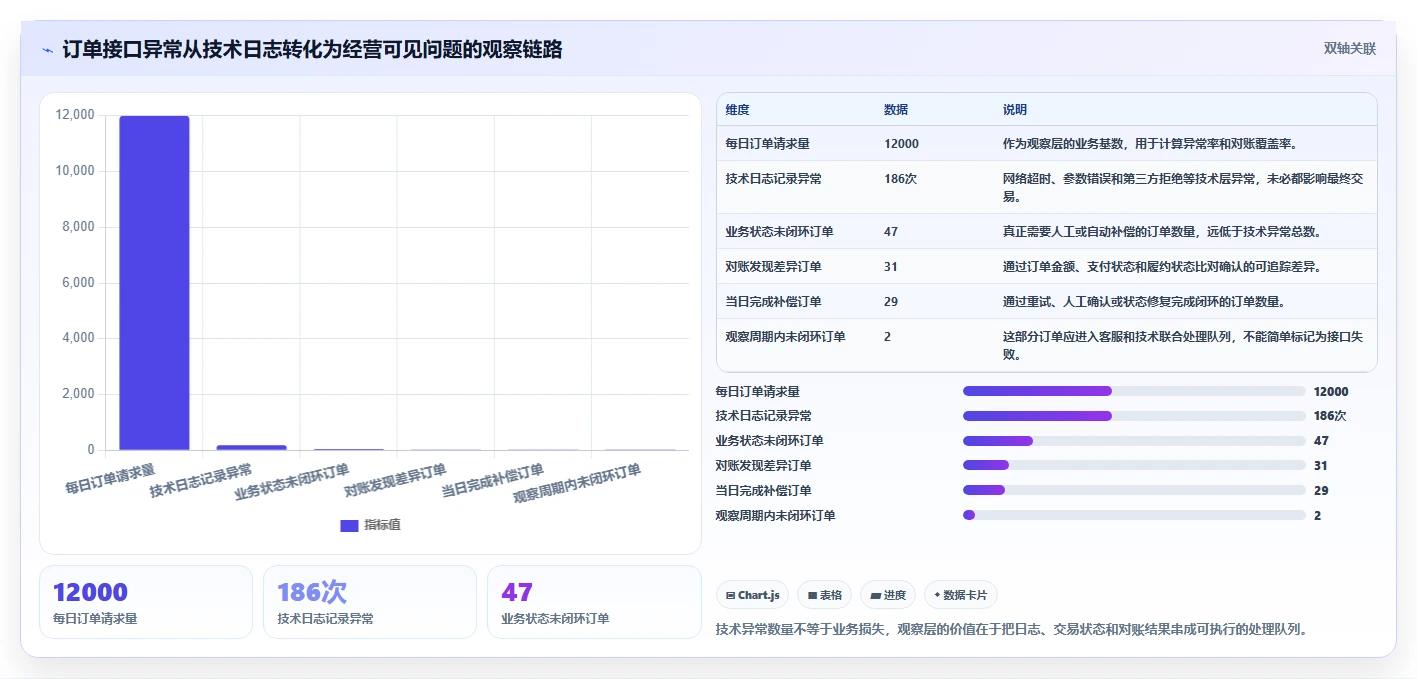Viewport: 1417px width, 679px height.
Task: Toggle the 指标值 legend color box
Action: click(349, 526)
